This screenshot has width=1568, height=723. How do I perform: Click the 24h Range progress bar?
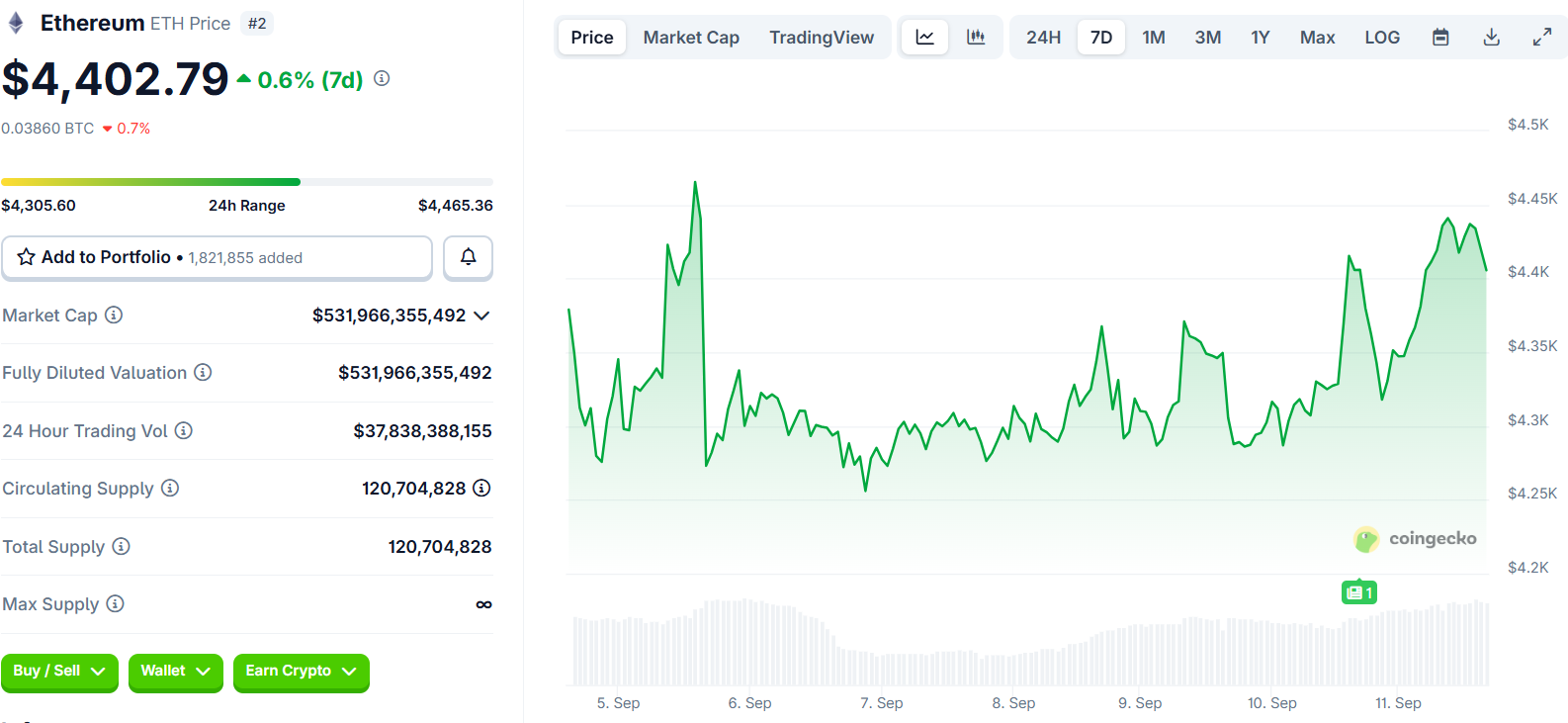[x=247, y=182]
